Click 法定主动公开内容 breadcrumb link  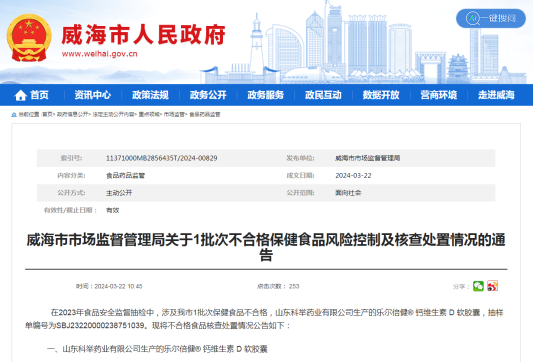tap(113, 115)
